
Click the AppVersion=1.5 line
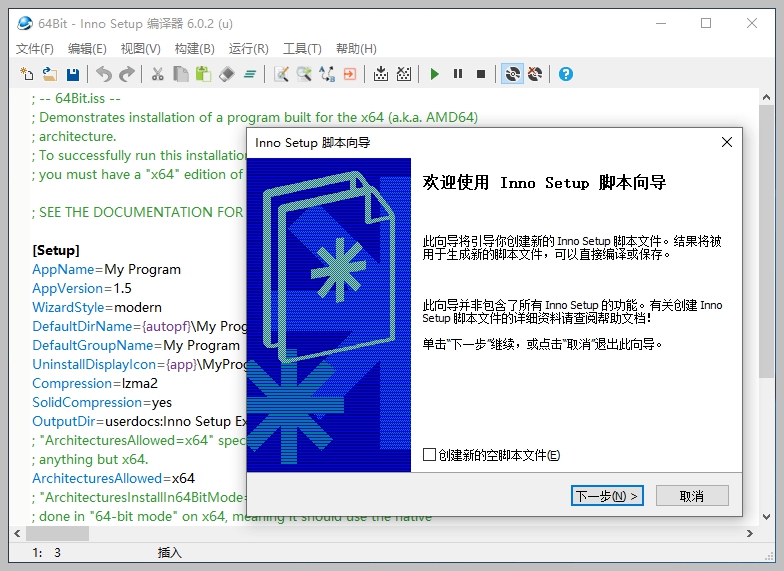point(82,288)
